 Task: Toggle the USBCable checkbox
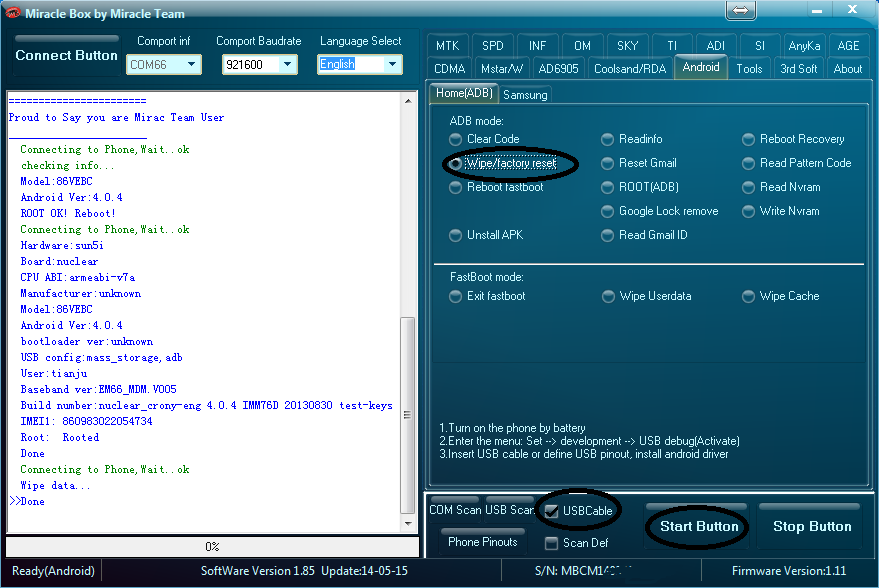579,511
